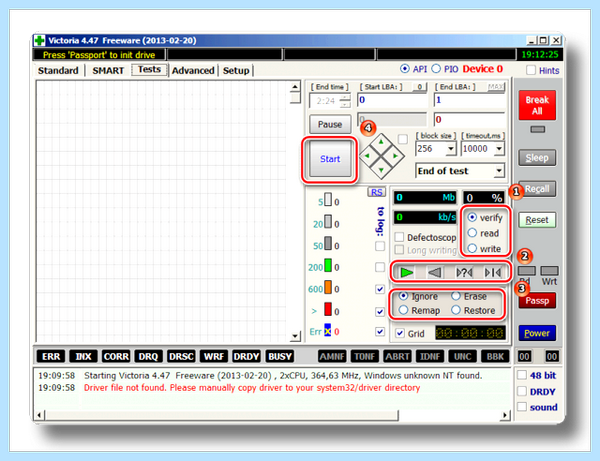Click the Start LBA input field
Image resolution: width=600 pixels, height=461 pixels.
coord(393,100)
